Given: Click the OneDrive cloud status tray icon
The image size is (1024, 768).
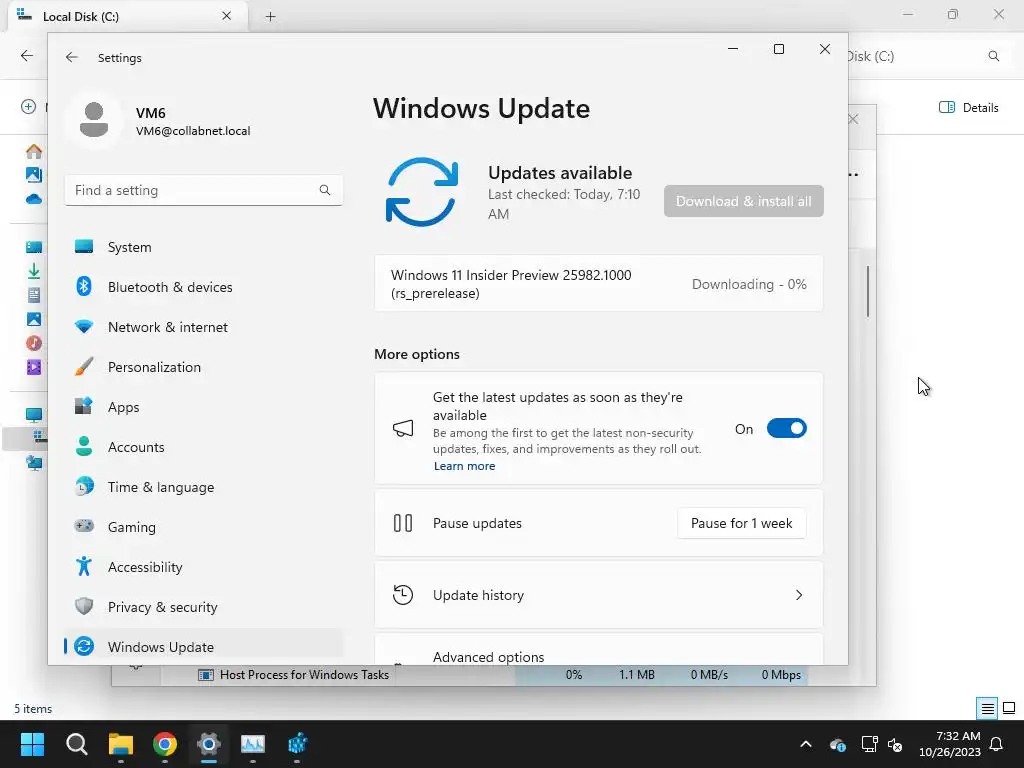Looking at the screenshot, I should click(838, 744).
